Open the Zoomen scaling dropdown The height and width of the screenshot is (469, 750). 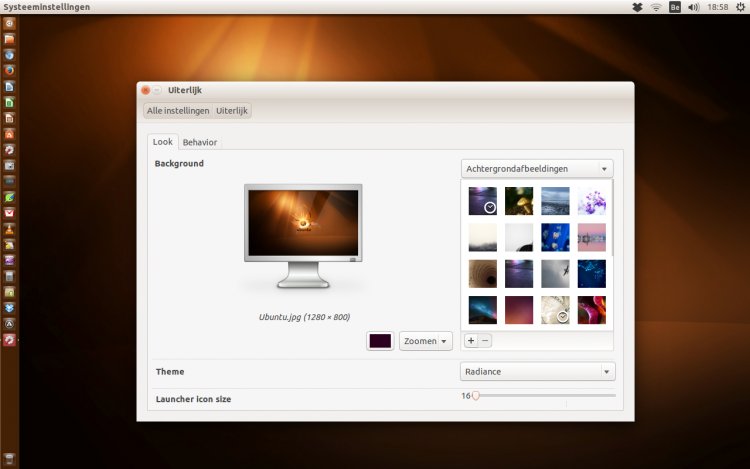pyautogui.click(x=426, y=341)
